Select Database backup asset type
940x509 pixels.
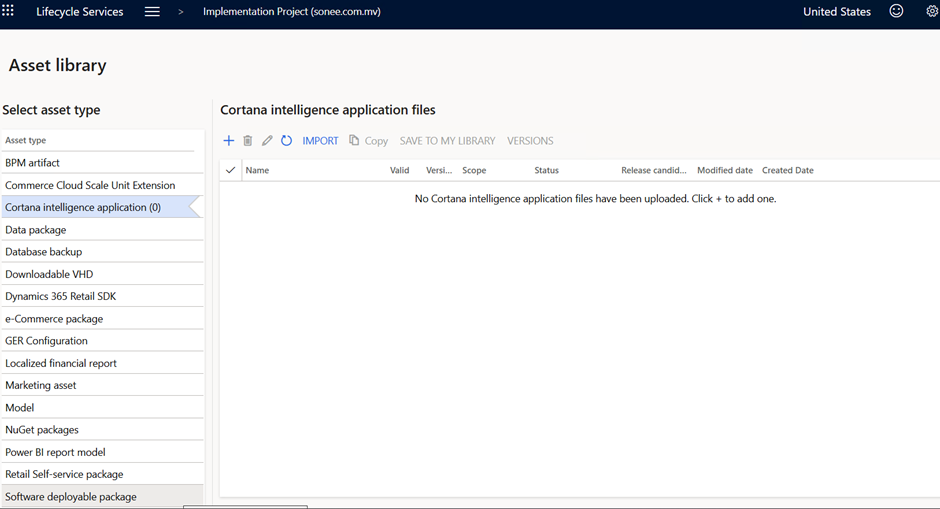point(103,252)
